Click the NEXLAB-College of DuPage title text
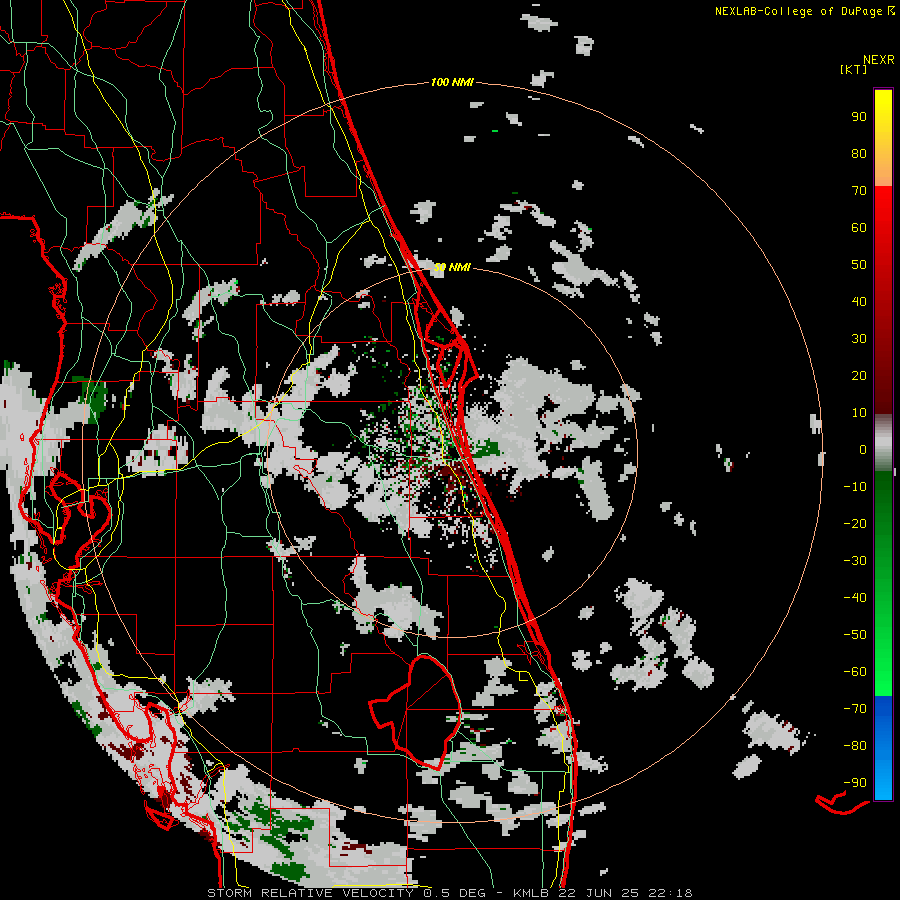 click(x=804, y=11)
